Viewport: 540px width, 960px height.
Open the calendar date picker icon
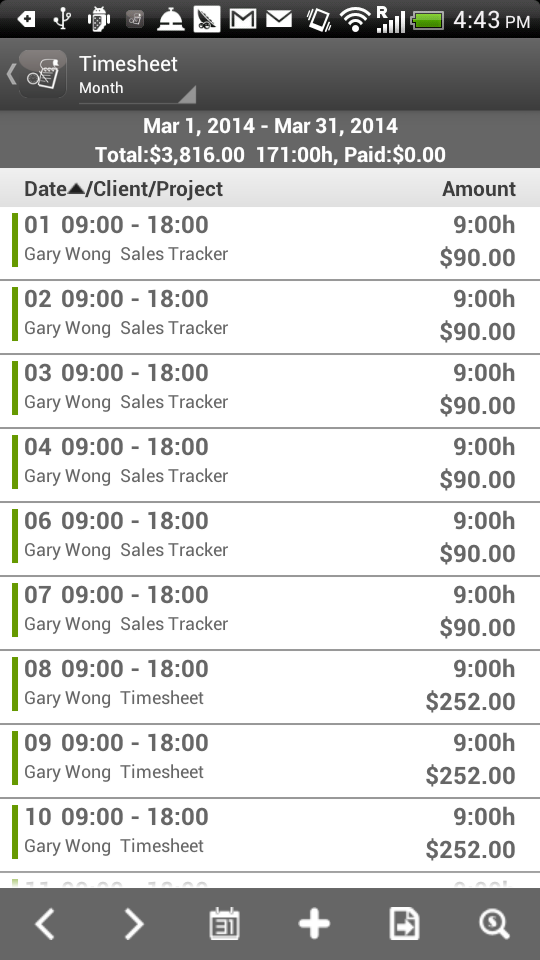point(224,924)
